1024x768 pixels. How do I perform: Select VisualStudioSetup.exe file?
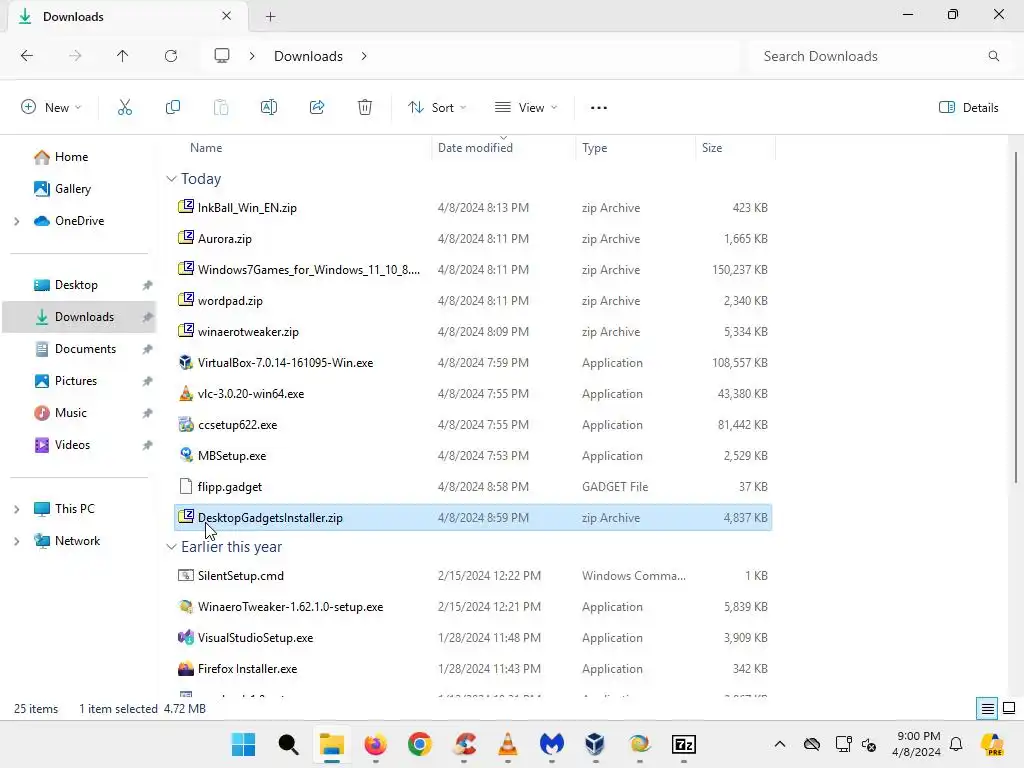point(473,638)
